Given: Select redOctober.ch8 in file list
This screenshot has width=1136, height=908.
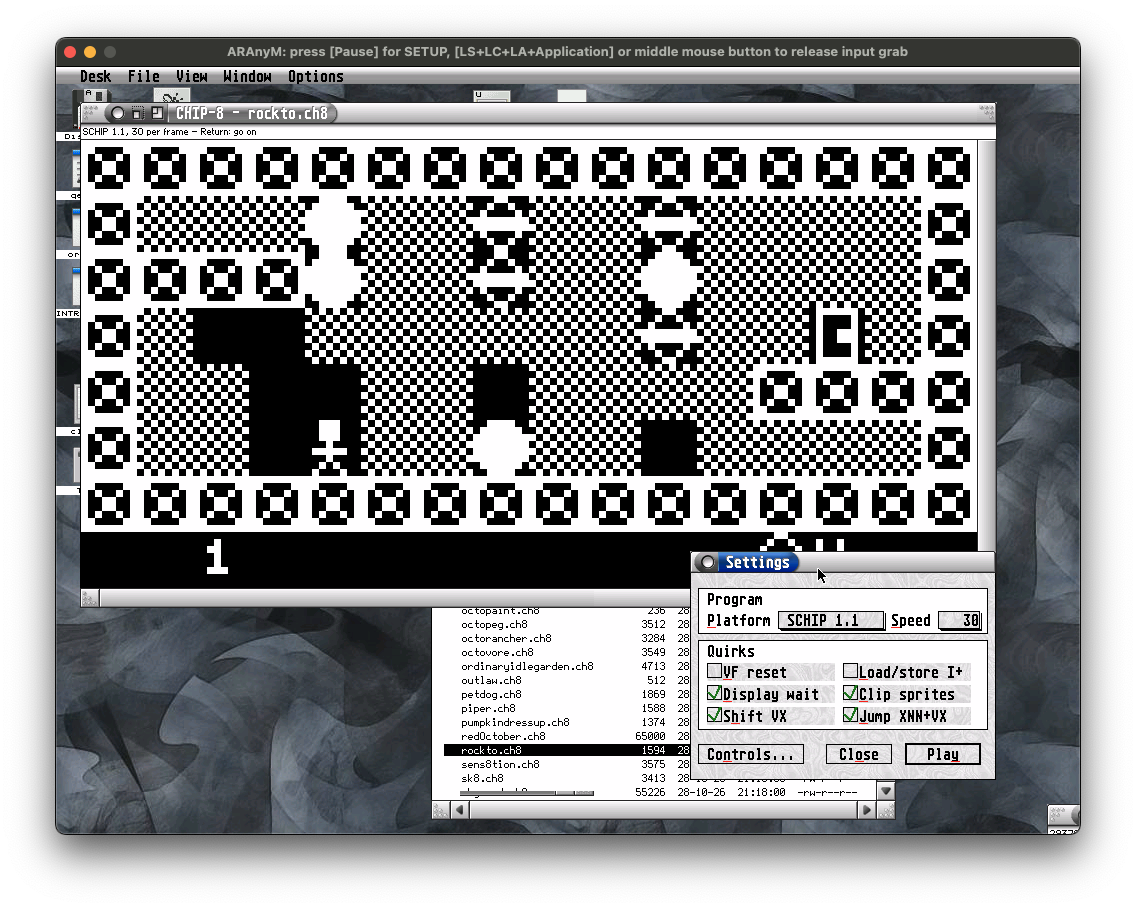Looking at the screenshot, I should point(503,736).
